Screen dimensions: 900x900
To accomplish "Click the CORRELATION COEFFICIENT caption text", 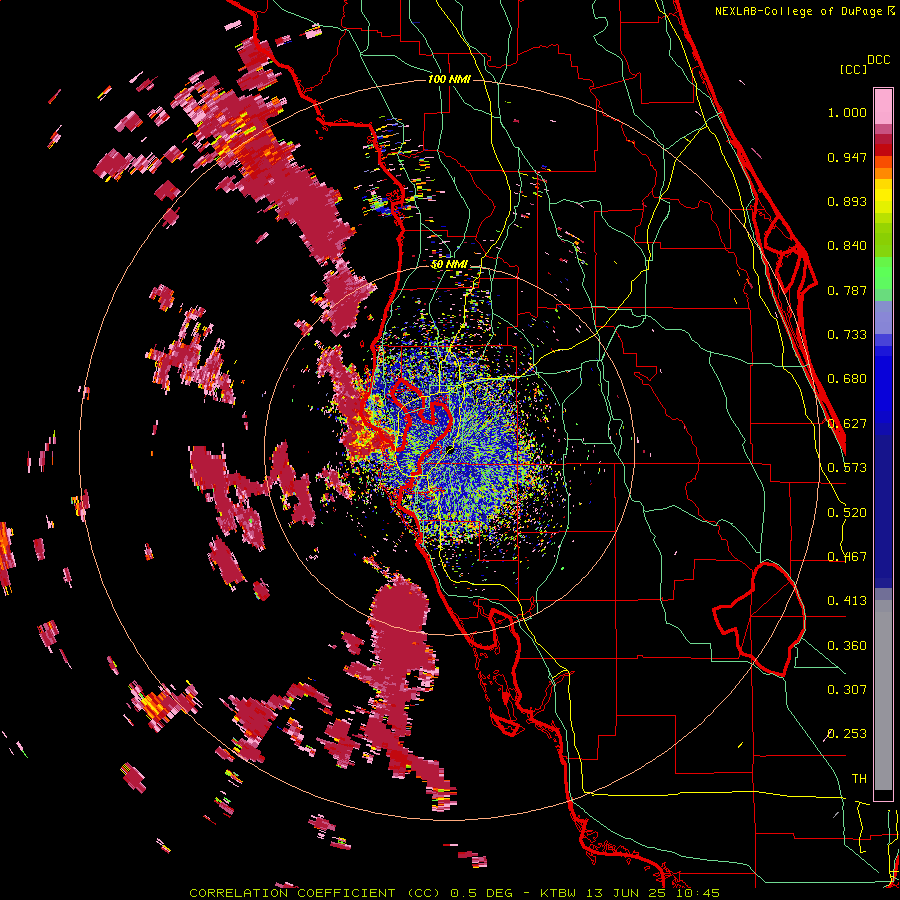I will pyautogui.click(x=292, y=893).
